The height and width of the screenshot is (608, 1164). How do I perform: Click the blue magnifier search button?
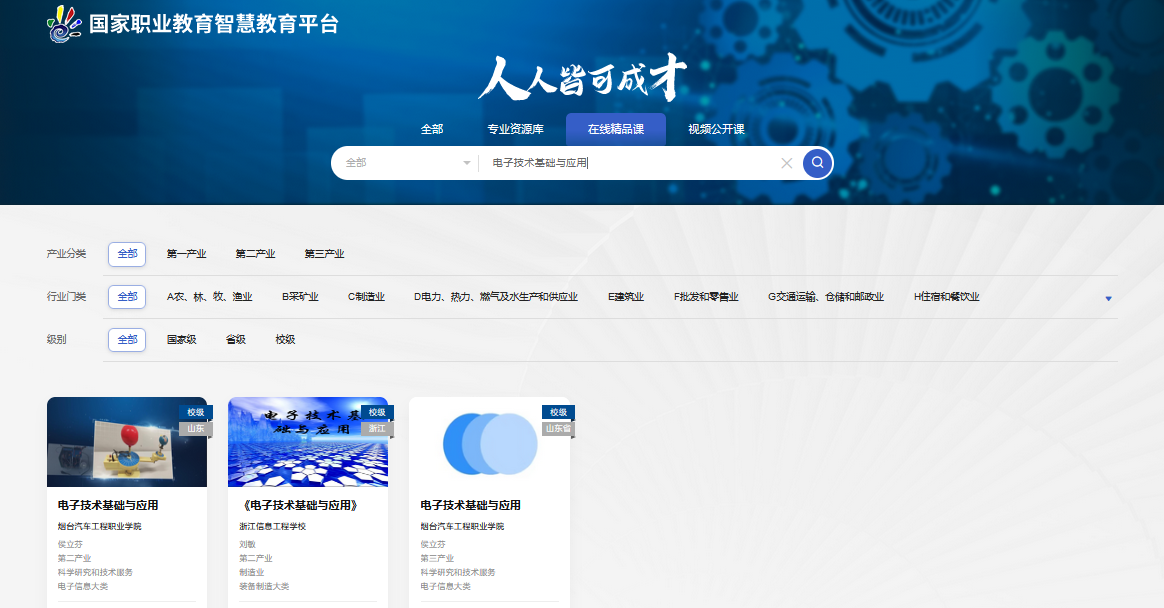[x=817, y=163]
